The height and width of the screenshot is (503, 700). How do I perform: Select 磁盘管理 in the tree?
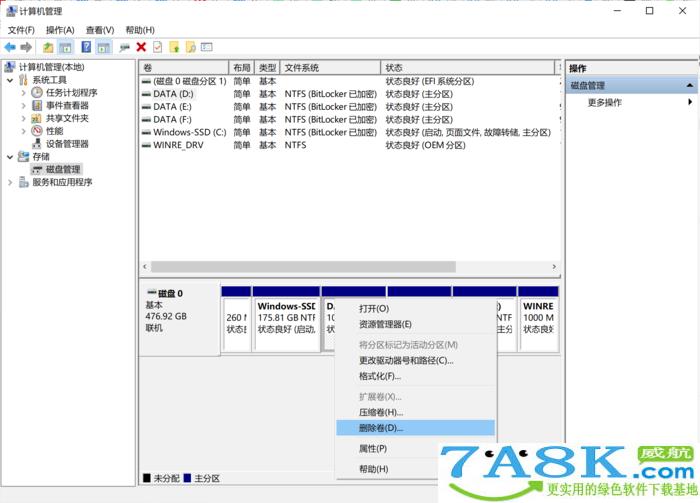pos(63,169)
